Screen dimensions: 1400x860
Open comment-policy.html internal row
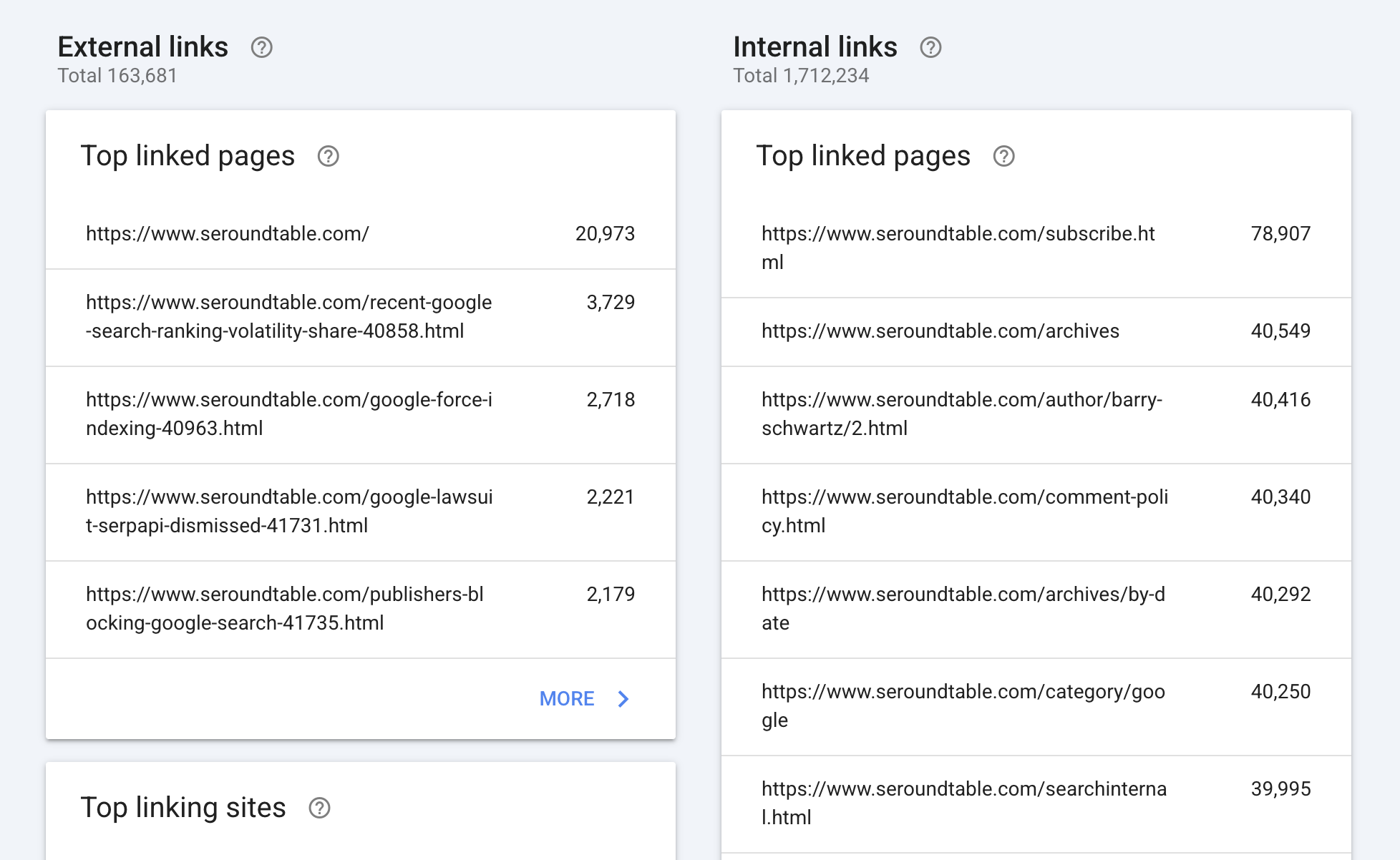[1036, 512]
